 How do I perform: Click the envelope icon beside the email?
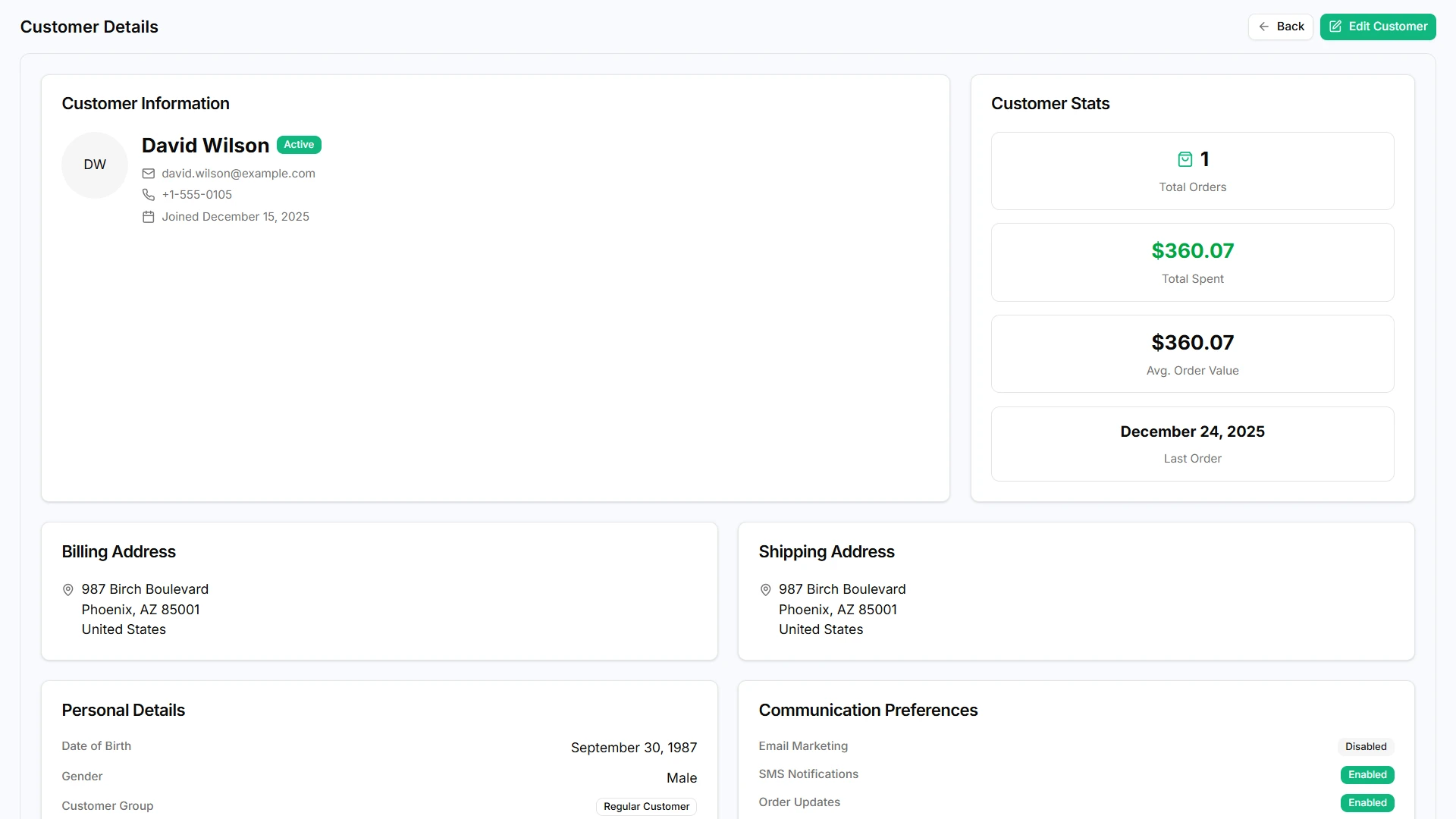[x=149, y=174]
